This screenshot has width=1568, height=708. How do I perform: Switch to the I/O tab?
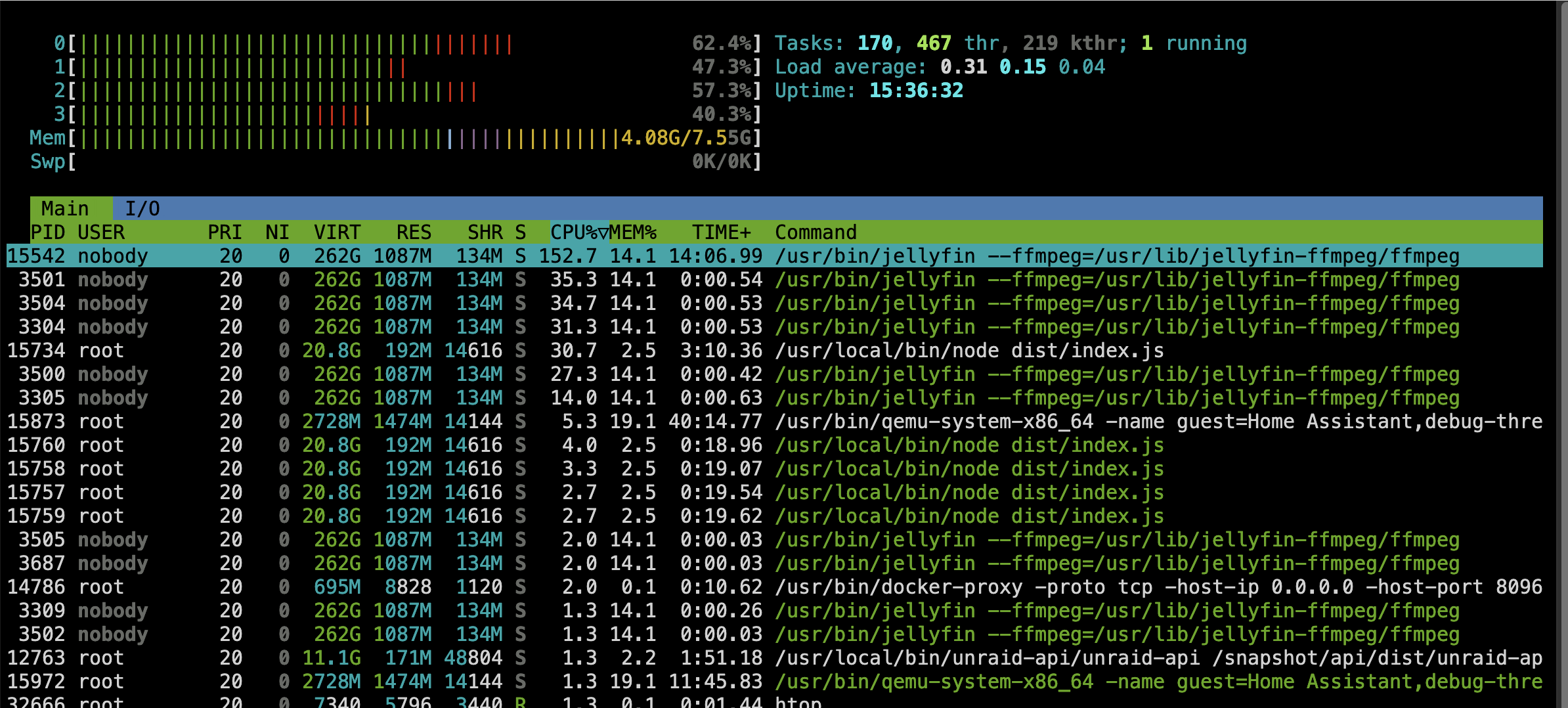tap(142, 209)
